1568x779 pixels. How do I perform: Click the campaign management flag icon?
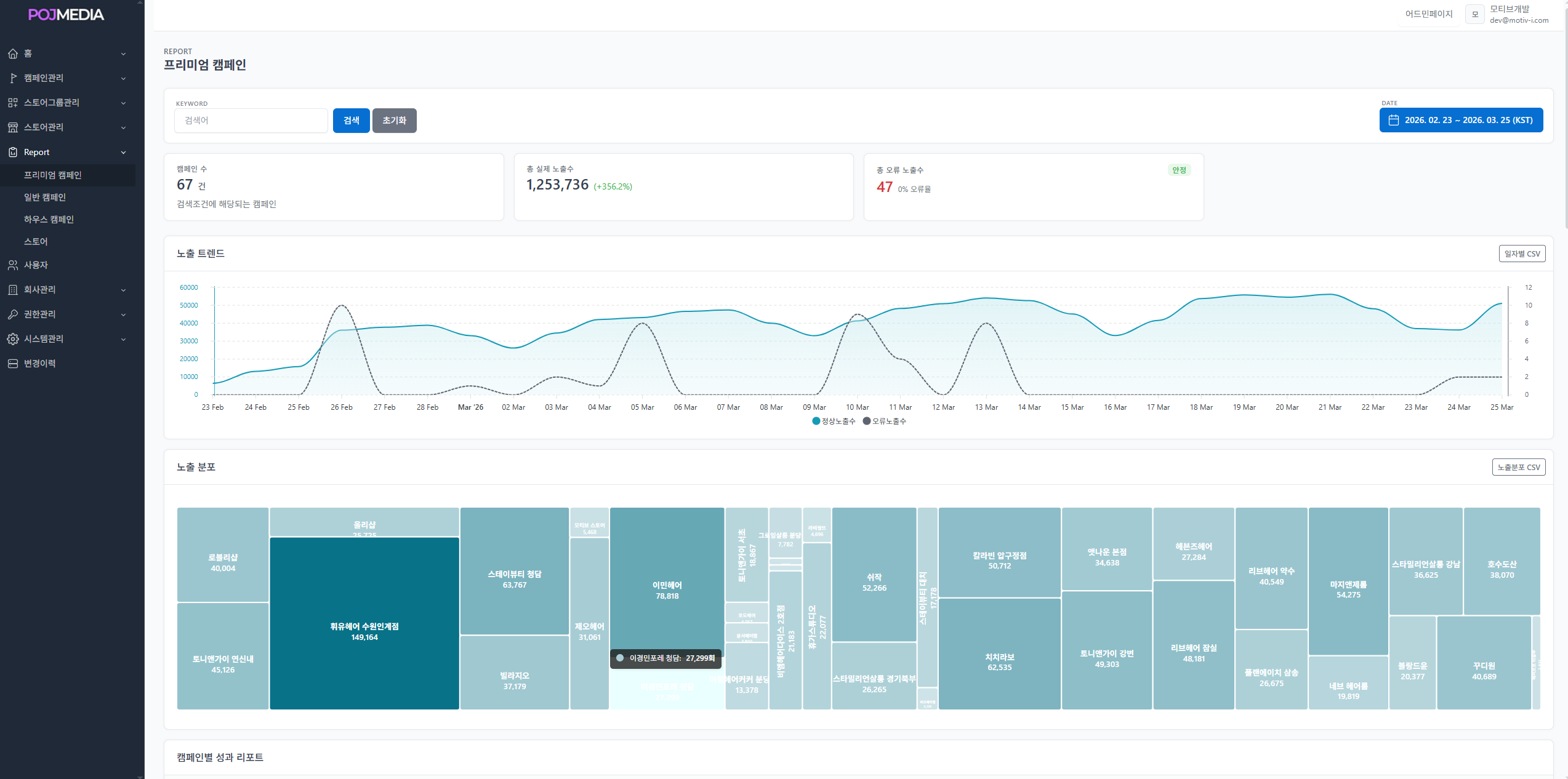13,78
